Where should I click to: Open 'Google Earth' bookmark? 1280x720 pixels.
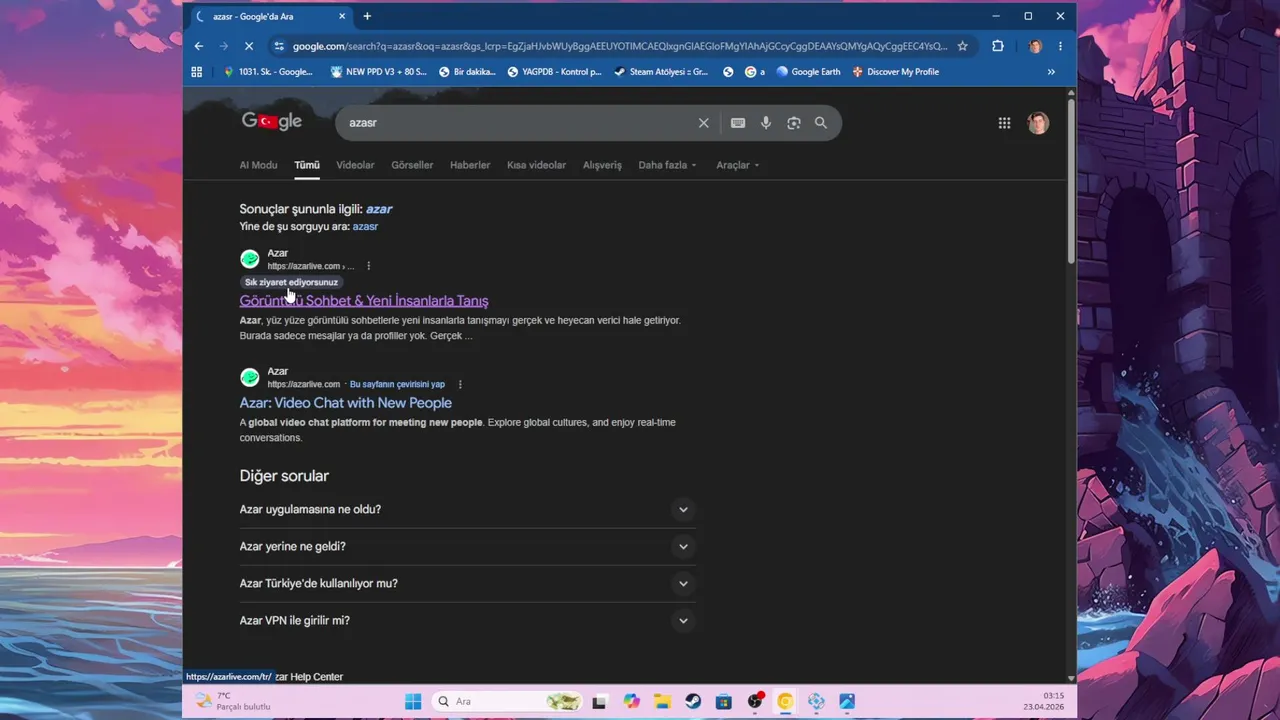point(808,72)
